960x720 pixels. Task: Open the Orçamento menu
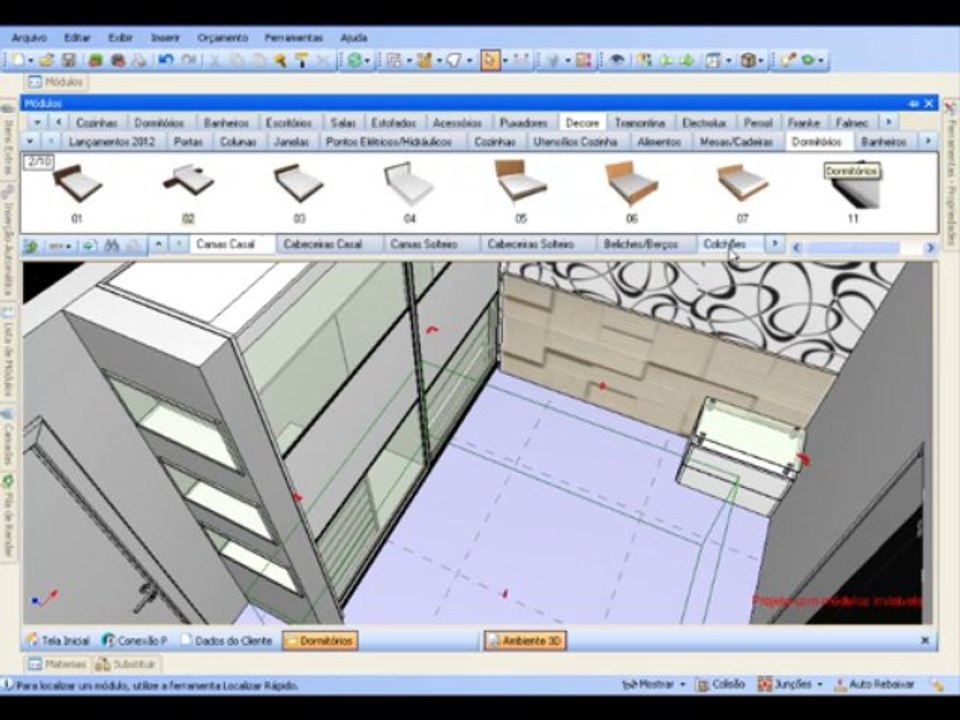click(x=223, y=38)
